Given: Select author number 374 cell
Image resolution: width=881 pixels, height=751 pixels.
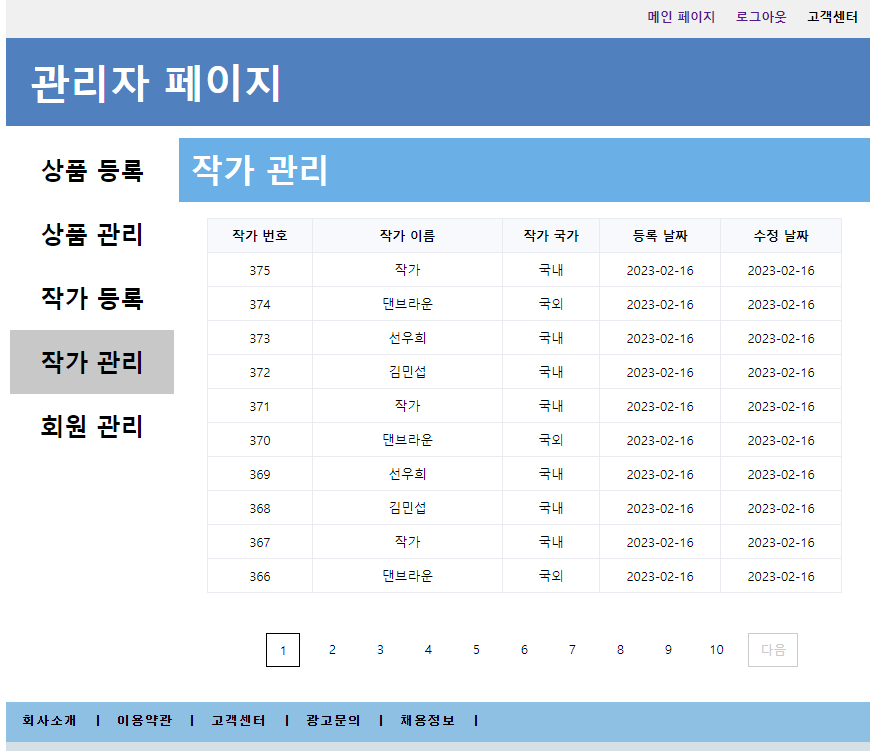Looking at the screenshot, I should click(260, 304).
